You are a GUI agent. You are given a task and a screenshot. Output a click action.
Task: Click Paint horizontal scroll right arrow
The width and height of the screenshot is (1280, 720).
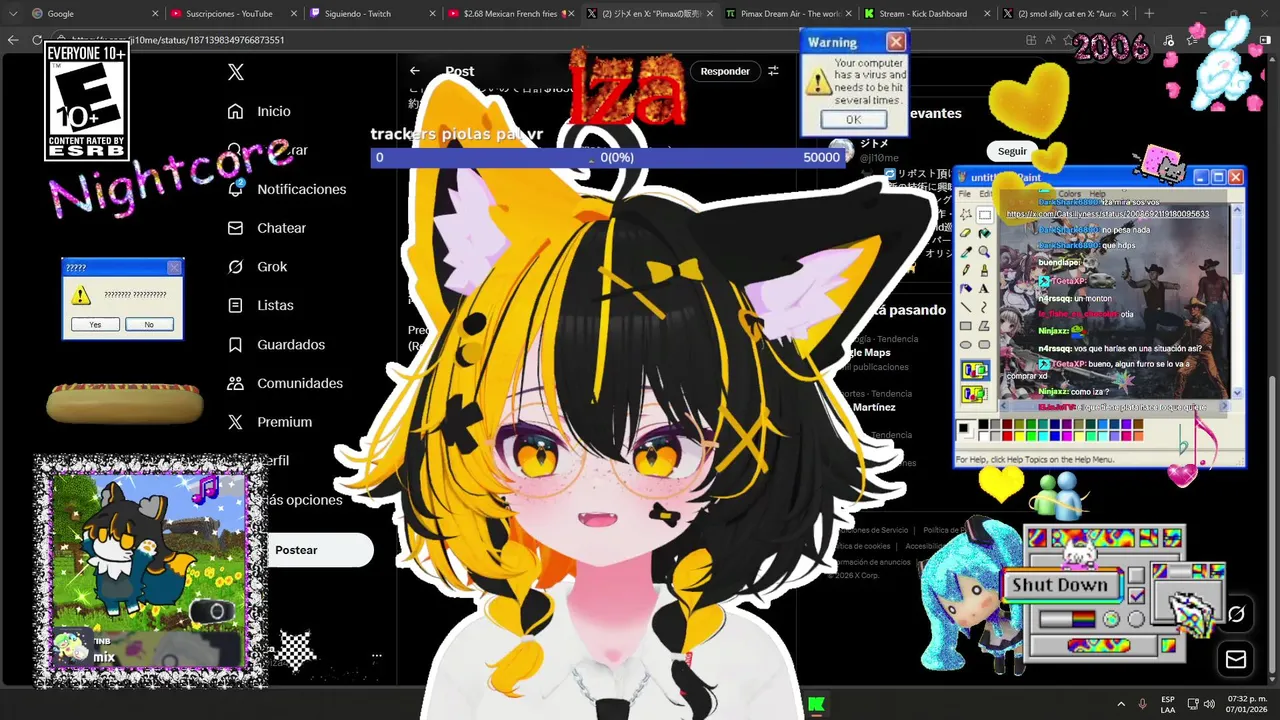[x=1225, y=408]
